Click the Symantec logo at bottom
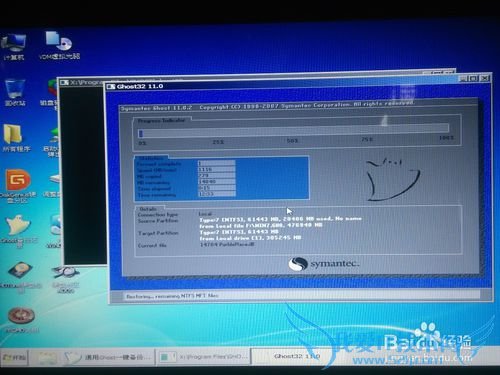The height and width of the screenshot is (375, 500). 324,264
